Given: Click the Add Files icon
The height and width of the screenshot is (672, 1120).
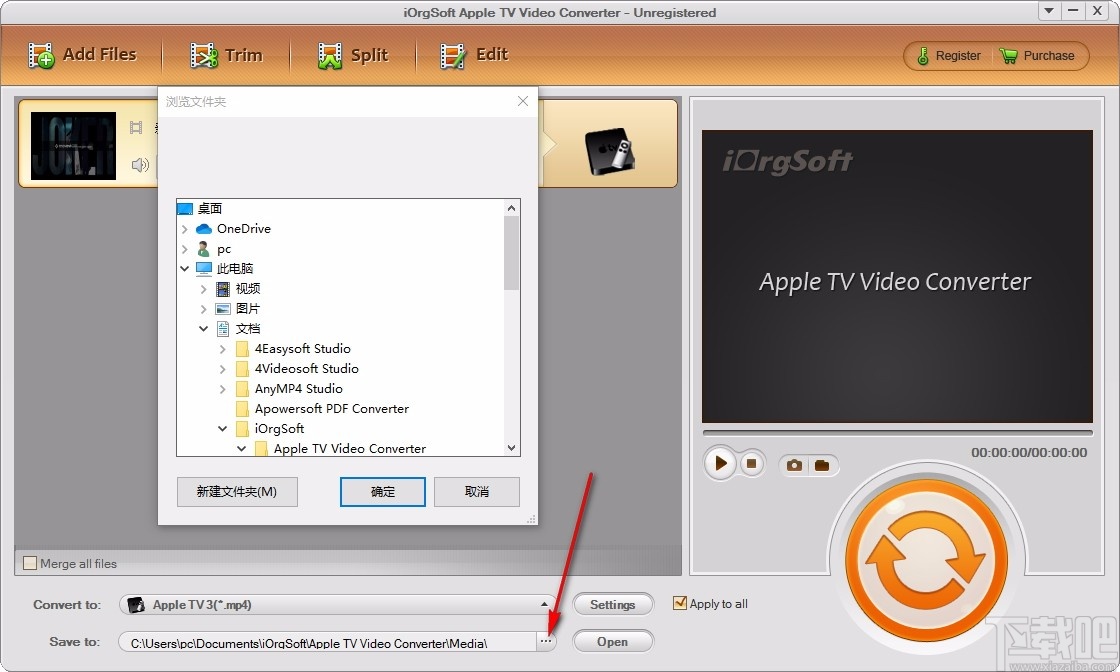Looking at the screenshot, I should pos(40,54).
